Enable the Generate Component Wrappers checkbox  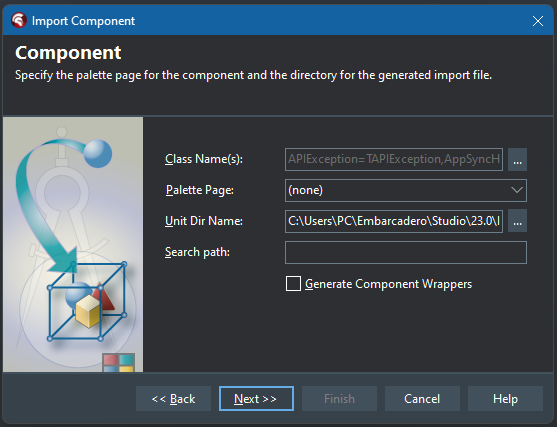point(293,284)
